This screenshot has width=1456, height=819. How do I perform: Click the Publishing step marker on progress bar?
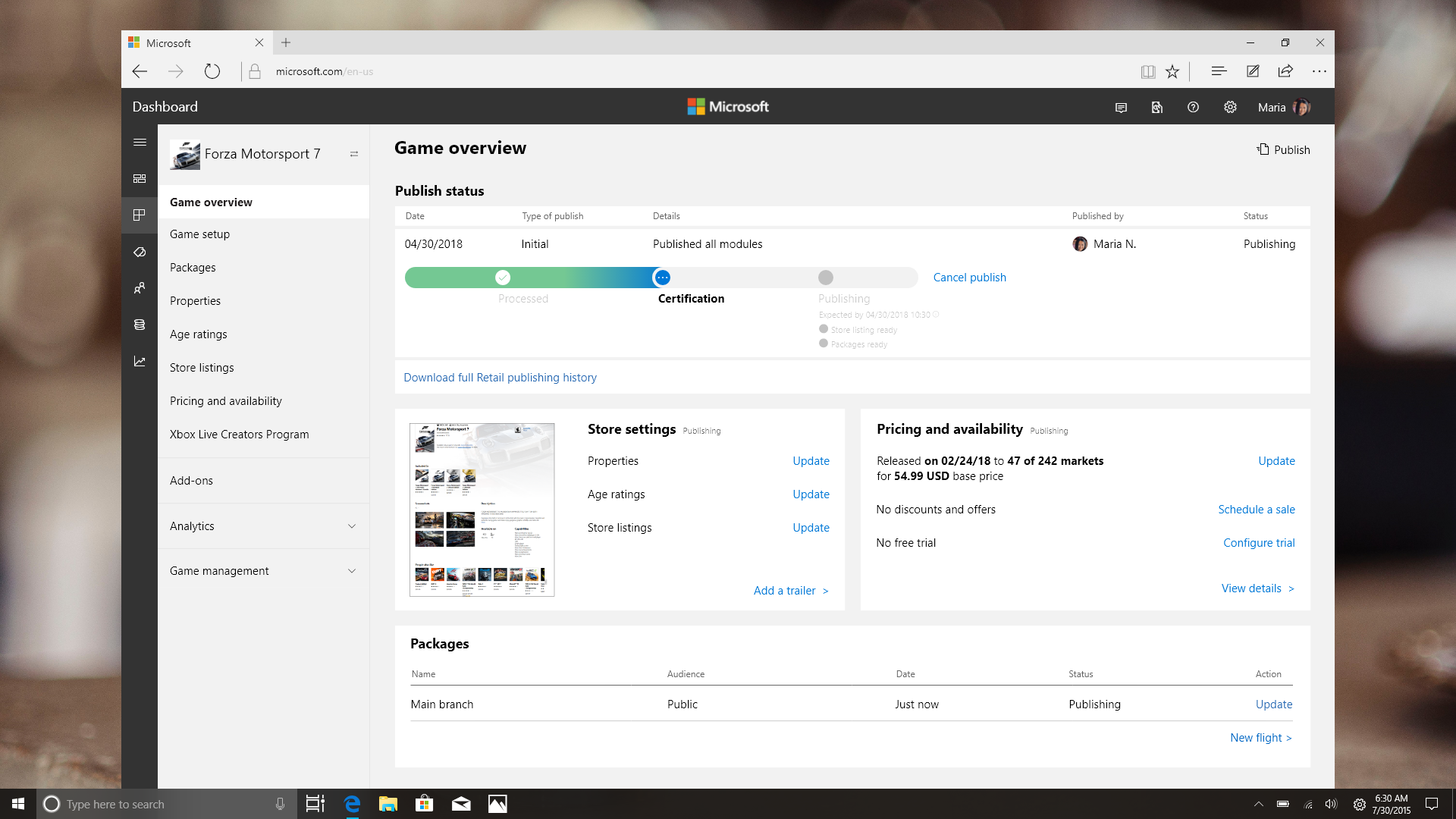(826, 278)
